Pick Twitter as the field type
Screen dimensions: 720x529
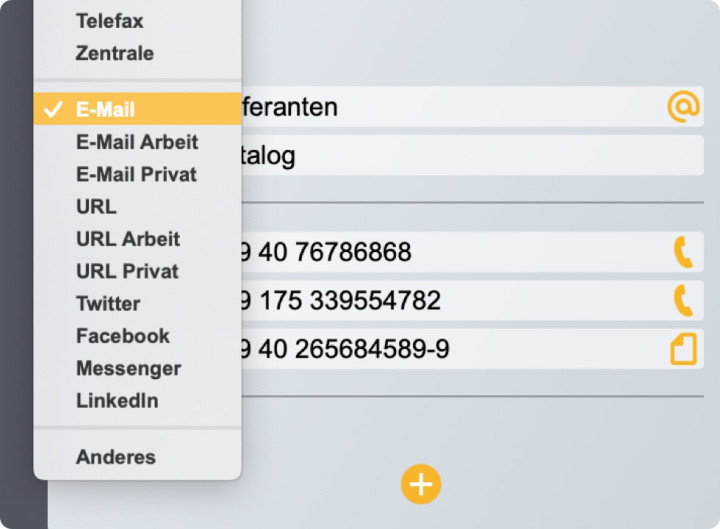pyautogui.click(x=108, y=304)
